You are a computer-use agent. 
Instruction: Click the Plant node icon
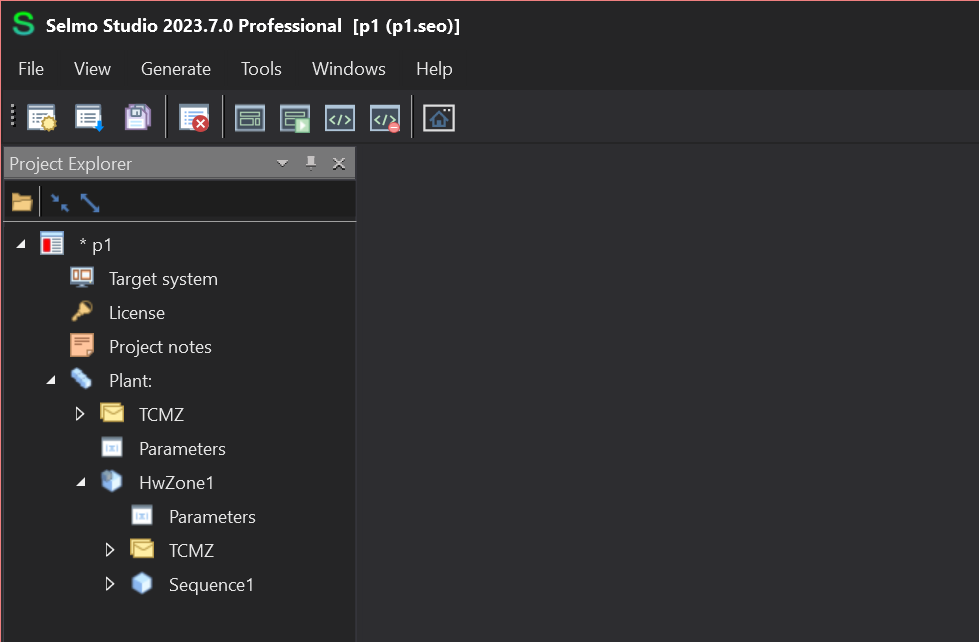[x=81, y=378]
